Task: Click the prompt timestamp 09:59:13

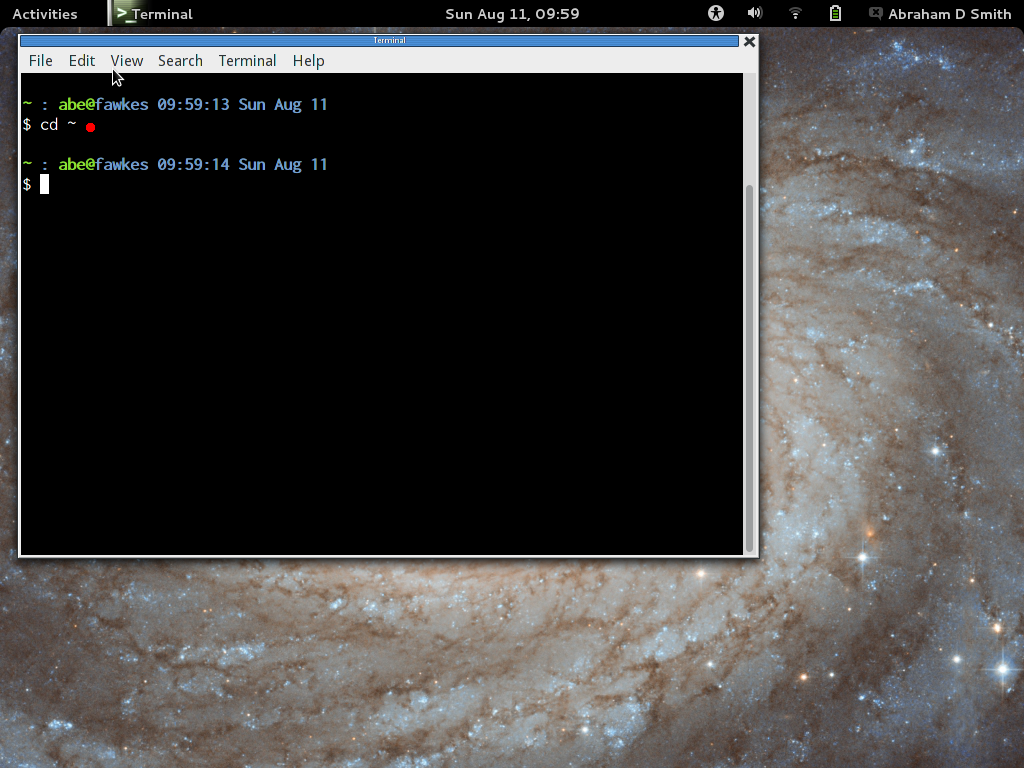Action: pyautogui.click(x=193, y=104)
